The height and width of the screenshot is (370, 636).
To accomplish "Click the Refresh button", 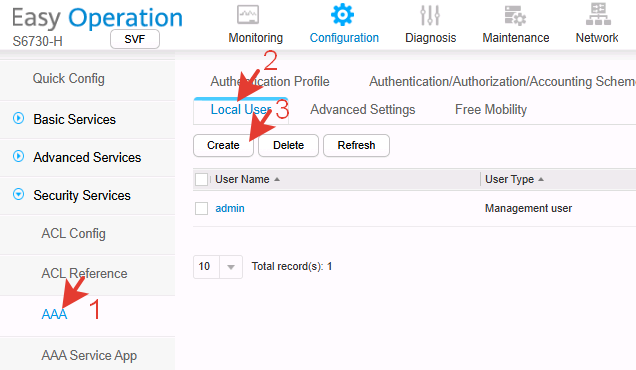I will (356, 145).
